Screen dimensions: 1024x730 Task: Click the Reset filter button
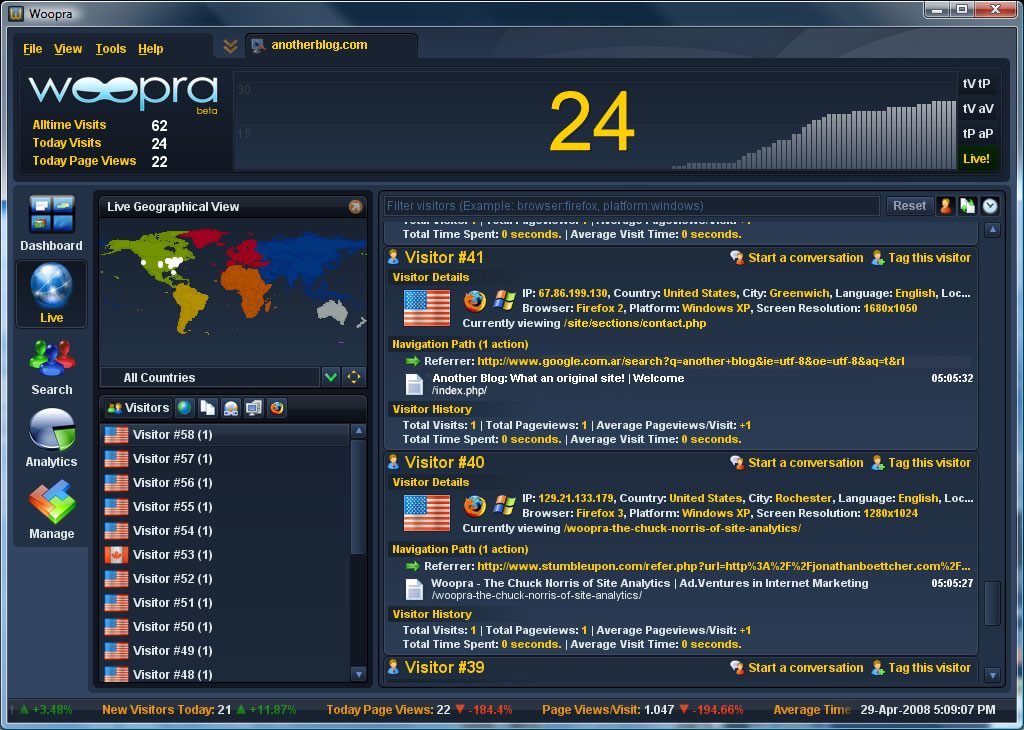909,206
